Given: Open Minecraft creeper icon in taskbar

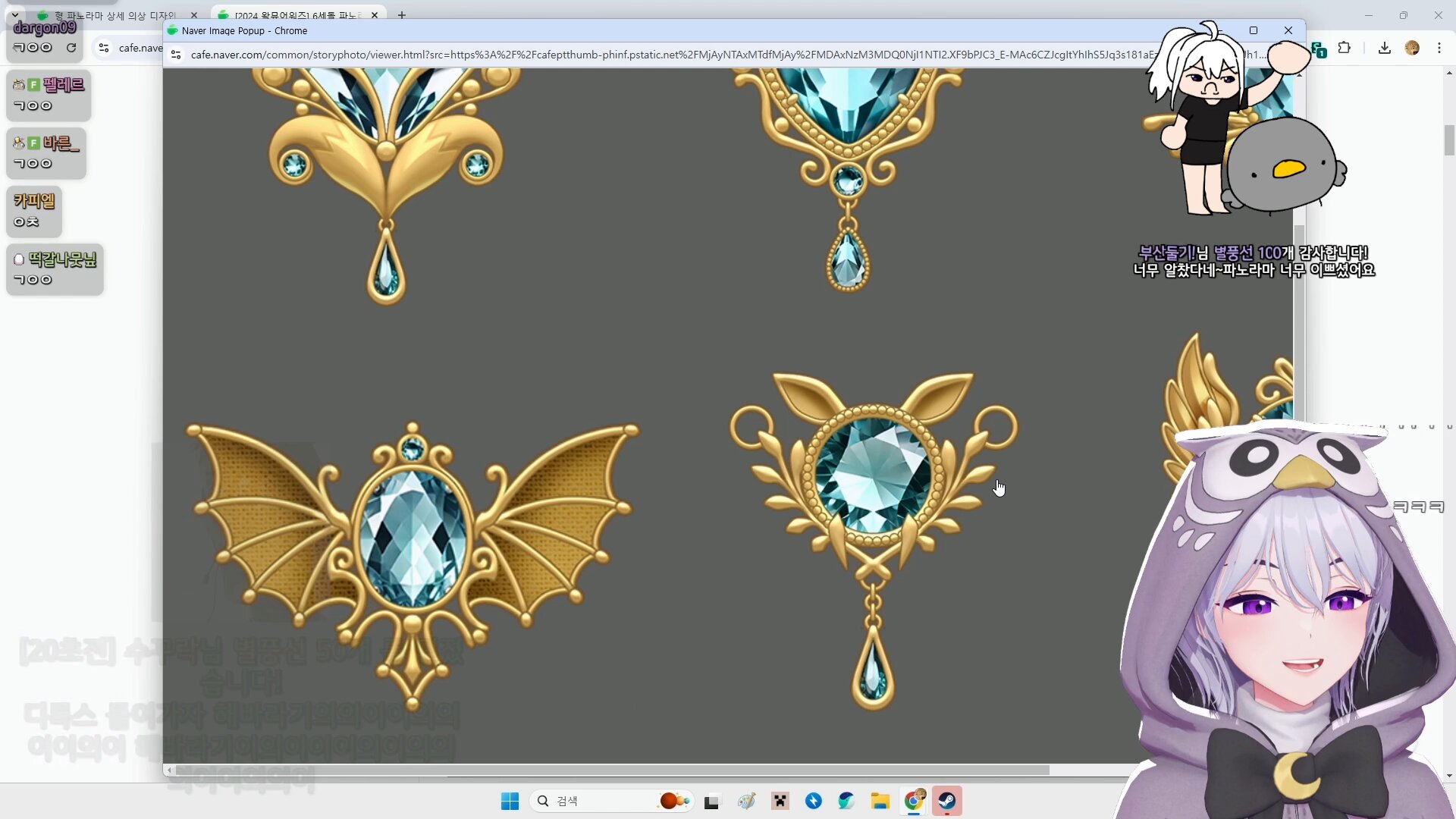Looking at the screenshot, I should (780, 801).
